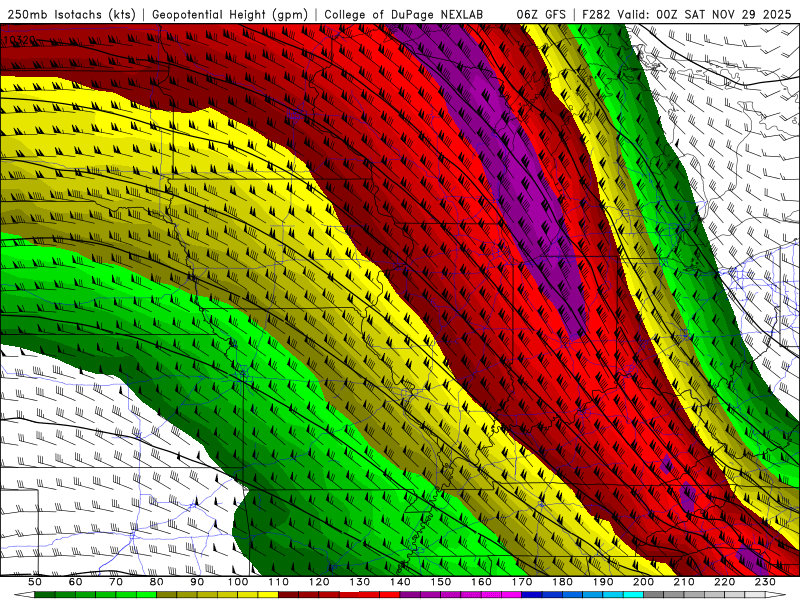This screenshot has height=600, width=800.
Task: Click the 150 value on legend scale
Action: coord(441,582)
